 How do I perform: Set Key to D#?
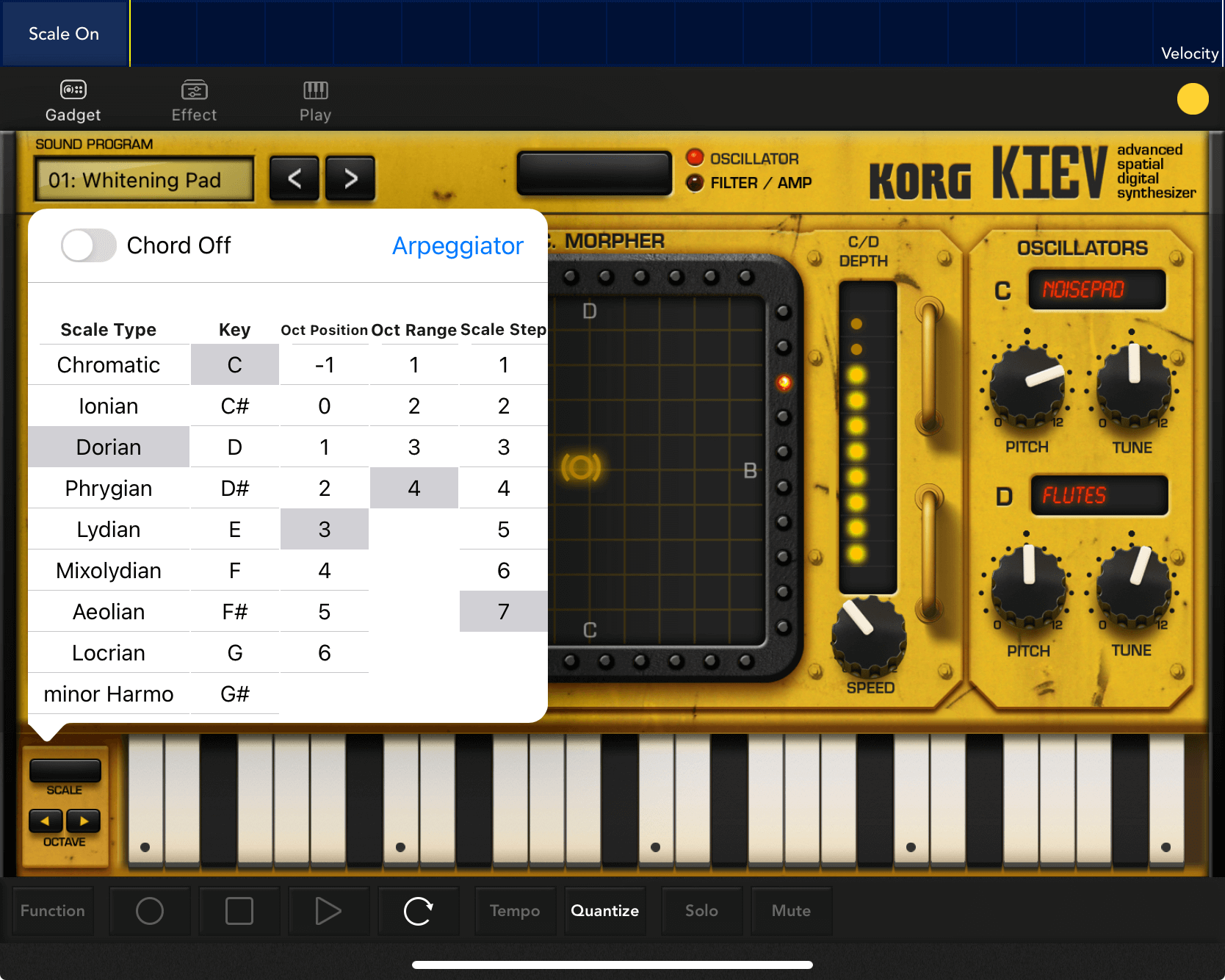point(235,489)
